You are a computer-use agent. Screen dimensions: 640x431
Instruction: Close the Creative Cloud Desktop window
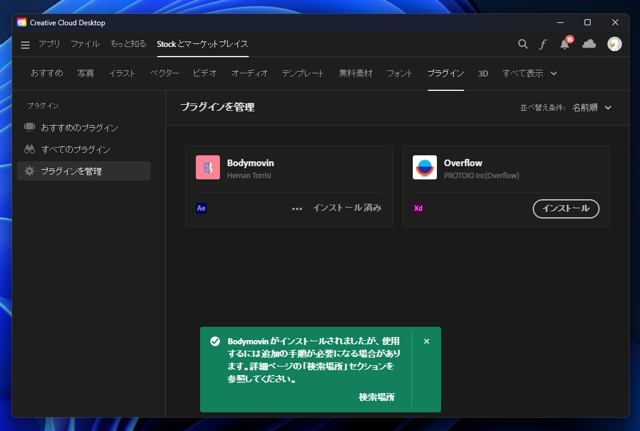point(615,22)
